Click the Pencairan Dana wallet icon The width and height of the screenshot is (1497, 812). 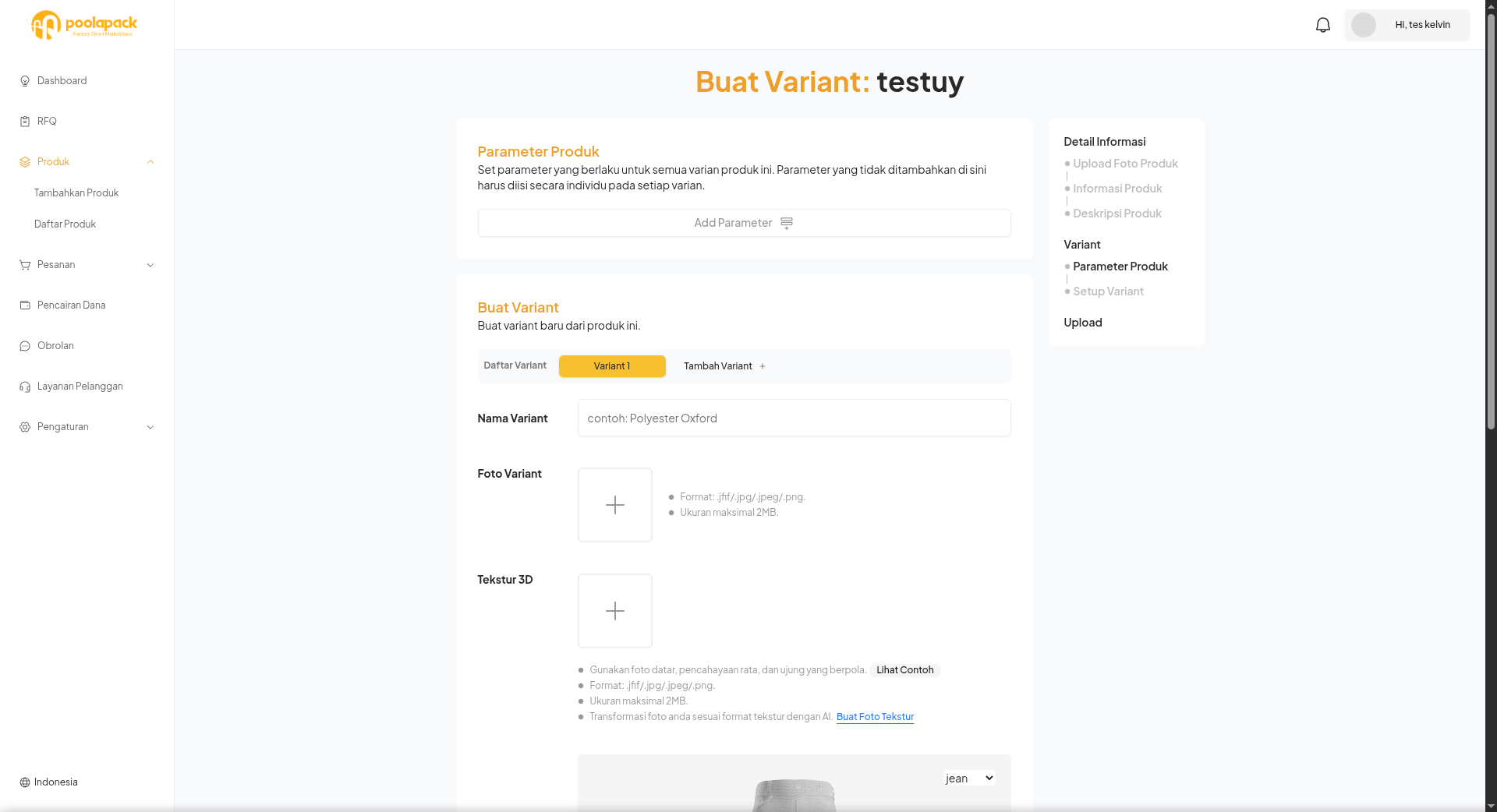25,305
